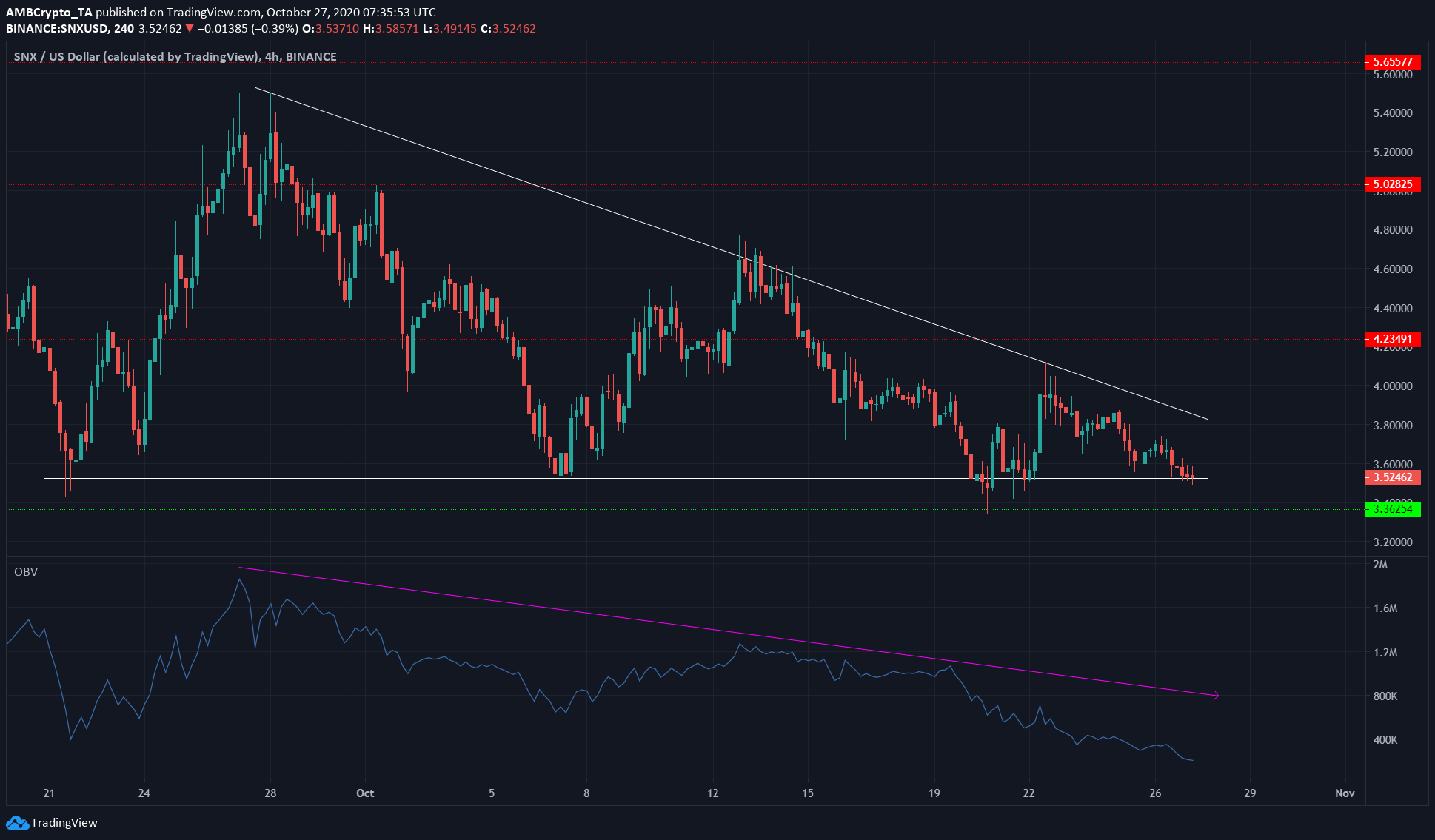This screenshot has height=840, width=1435.
Task: Click the '15' date label on time axis
Action: coord(807,793)
